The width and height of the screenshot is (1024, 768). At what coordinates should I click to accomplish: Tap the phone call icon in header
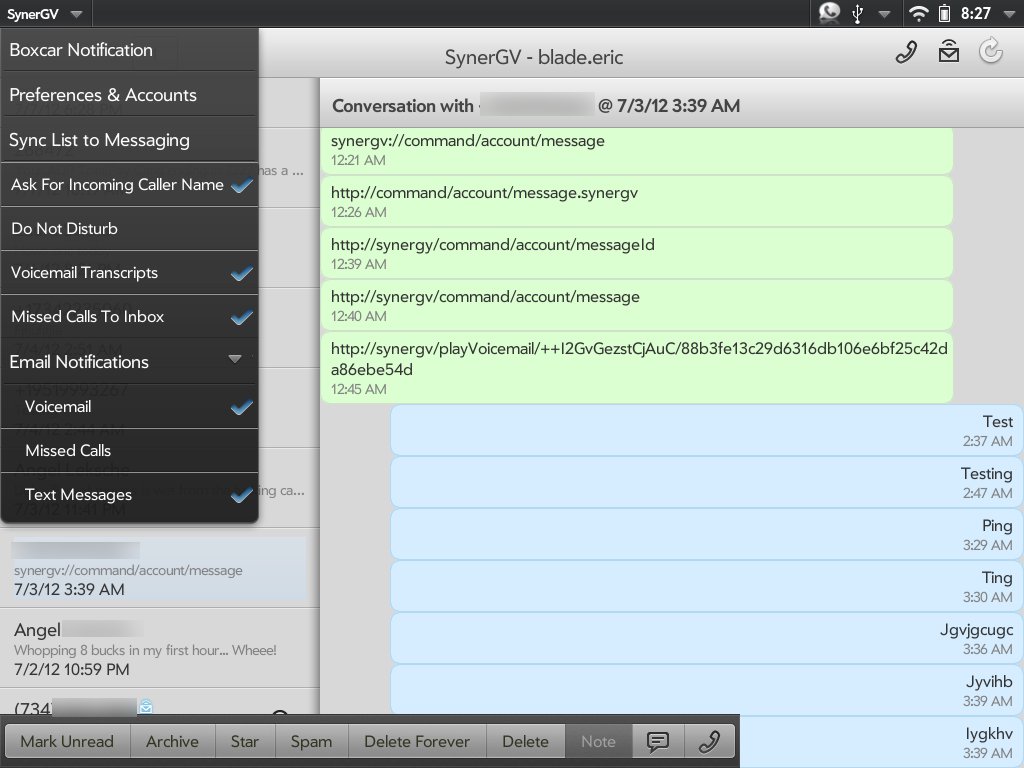[906, 53]
